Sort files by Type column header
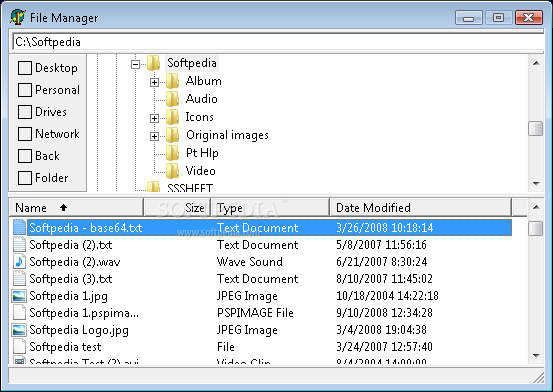The height and width of the screenshot is (392, 553). point(270,207)
